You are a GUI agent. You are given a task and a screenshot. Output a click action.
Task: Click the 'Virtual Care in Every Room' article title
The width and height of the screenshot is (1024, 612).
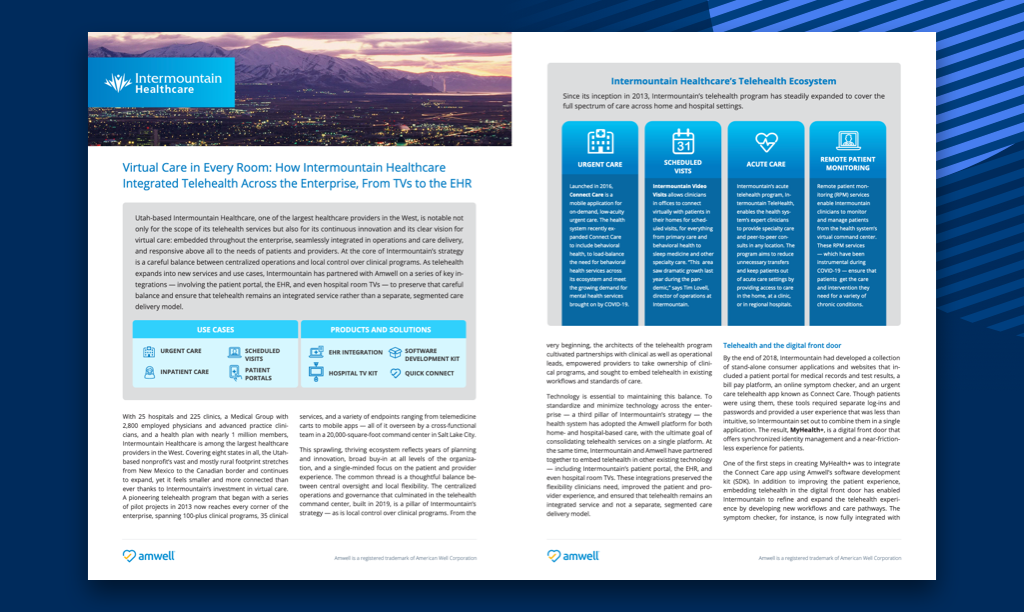point(296,176)
